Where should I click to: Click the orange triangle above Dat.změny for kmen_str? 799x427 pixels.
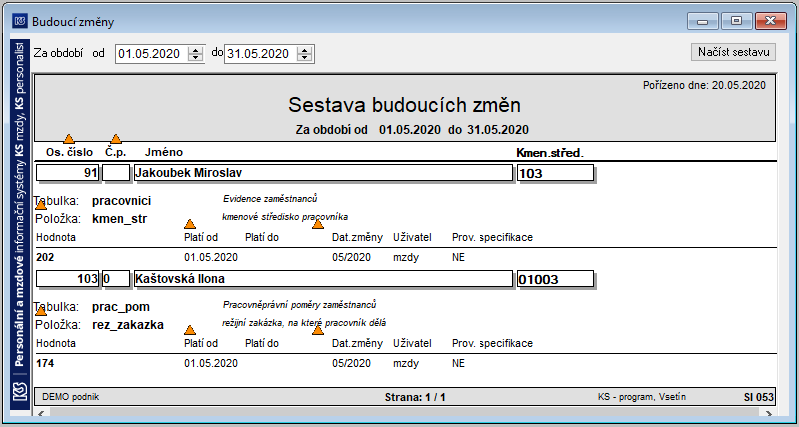tap(318, 224)
